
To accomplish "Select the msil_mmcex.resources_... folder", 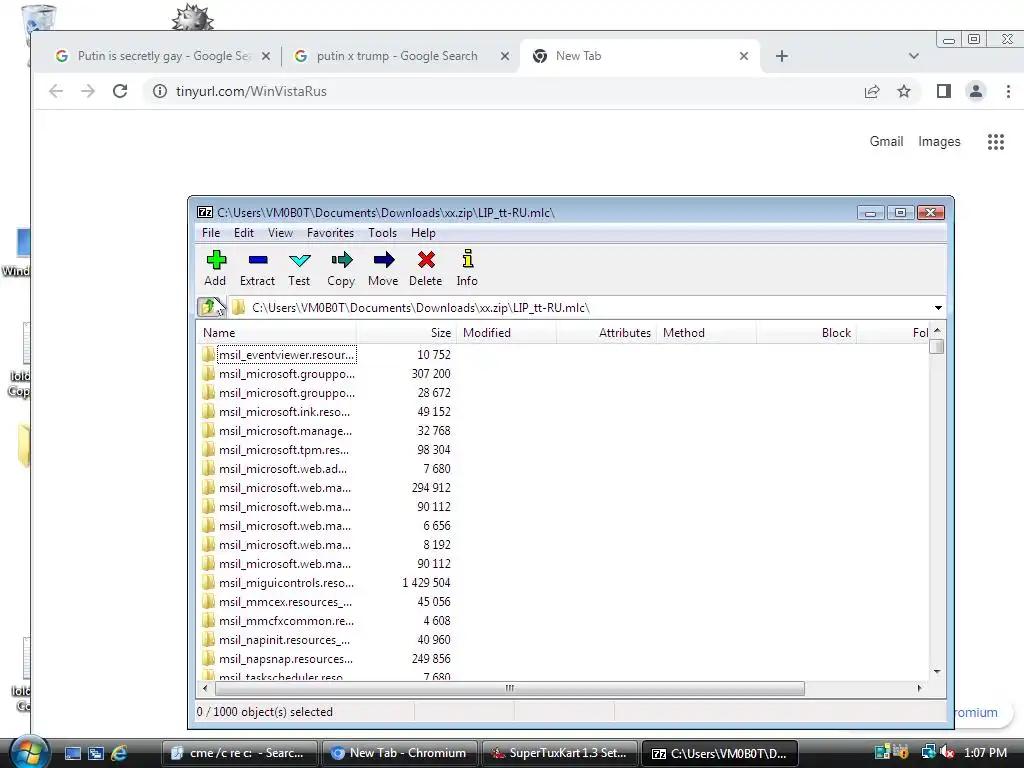I will coord(285,602).
